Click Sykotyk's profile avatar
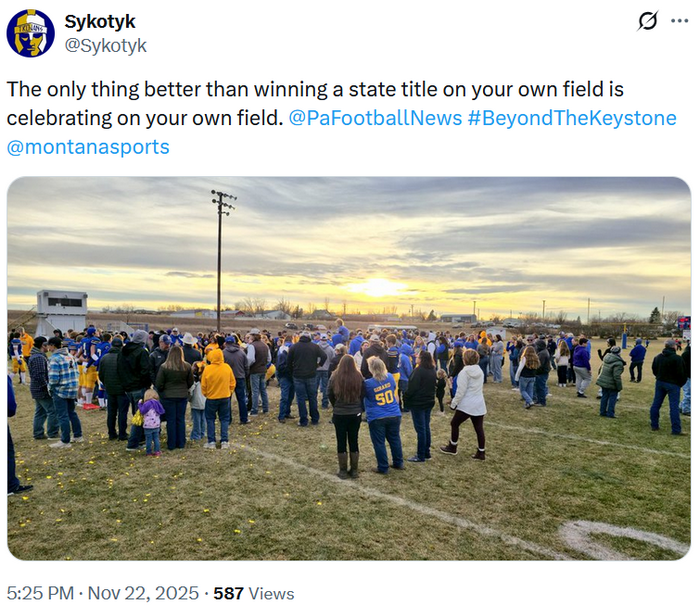 31,33
